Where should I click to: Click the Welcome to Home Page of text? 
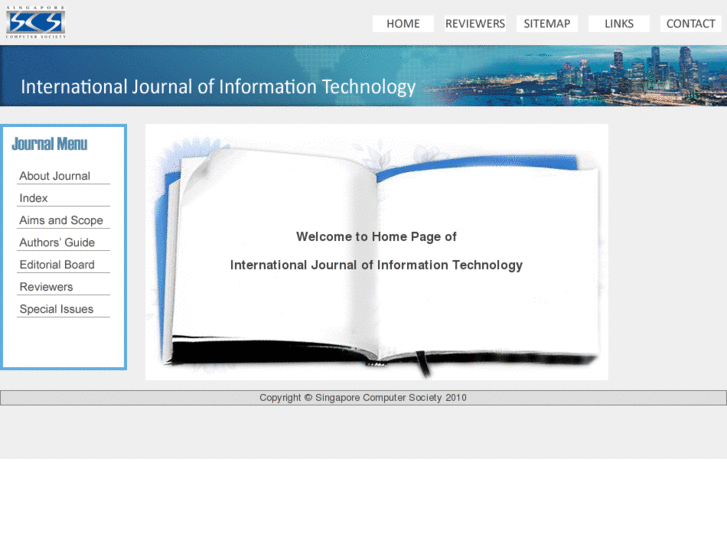pos(376,237)
